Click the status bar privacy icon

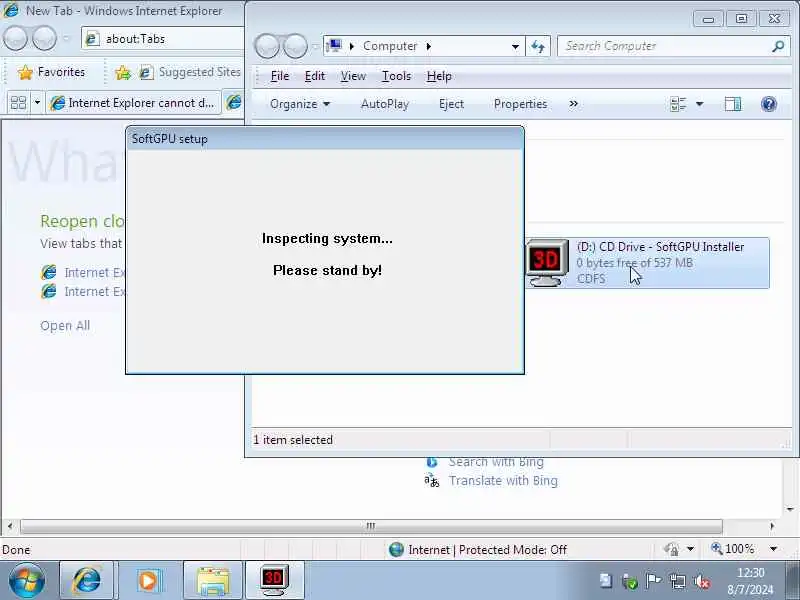(671, 549)
